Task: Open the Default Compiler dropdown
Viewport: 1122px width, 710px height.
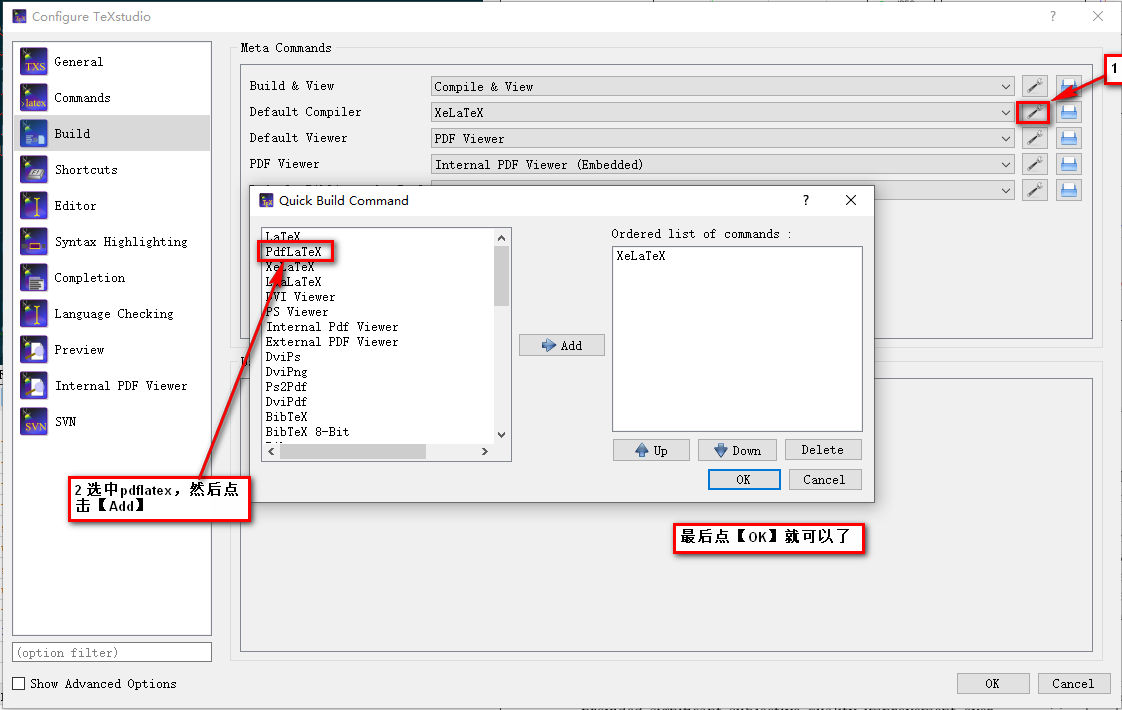Action: [1004, 112]
